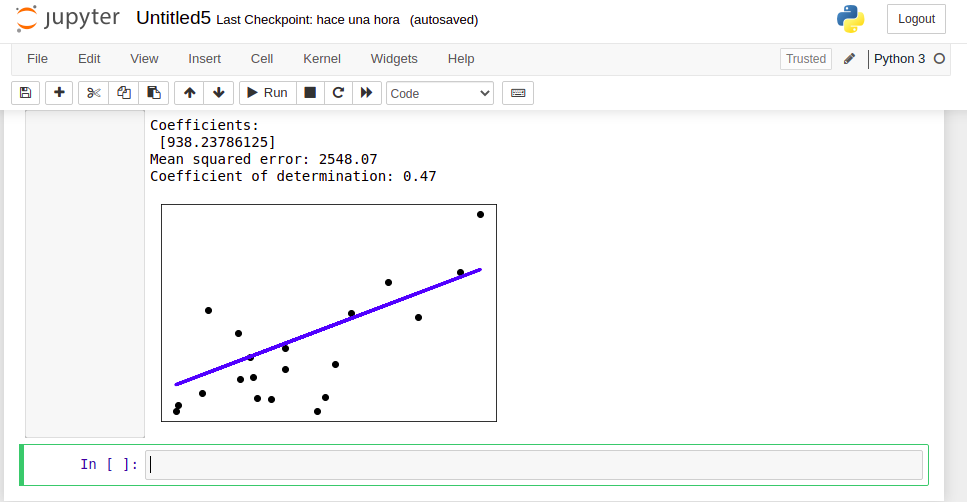Open the command palette keyboard icon

518,93
